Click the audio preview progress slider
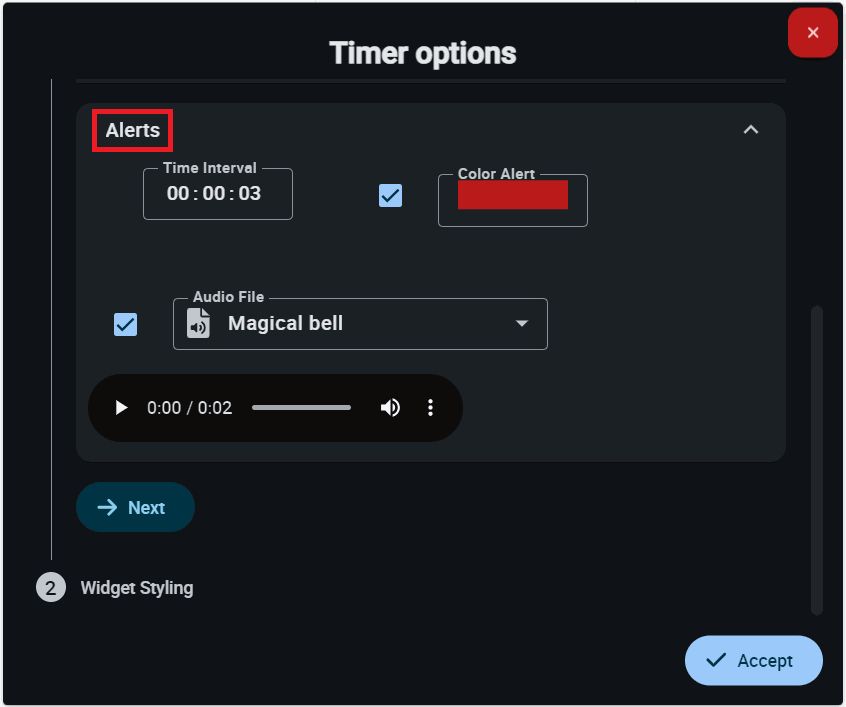 pos(301,408)
